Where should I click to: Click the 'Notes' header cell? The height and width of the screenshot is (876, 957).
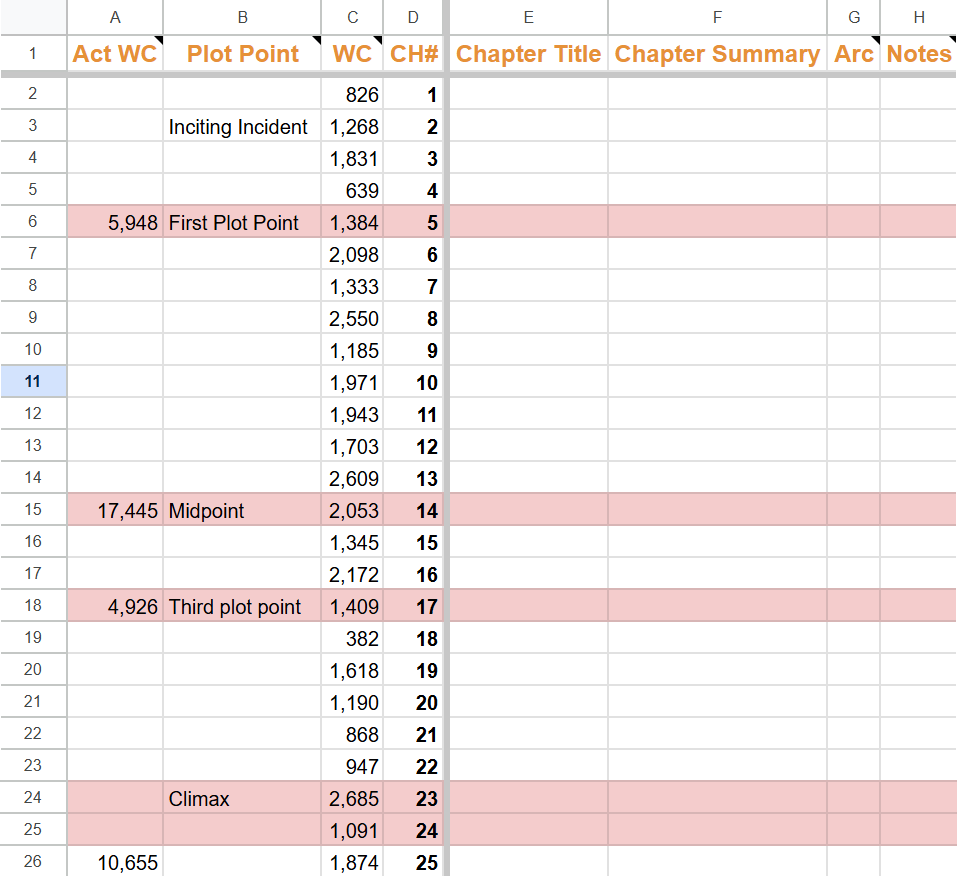[918, 54]
